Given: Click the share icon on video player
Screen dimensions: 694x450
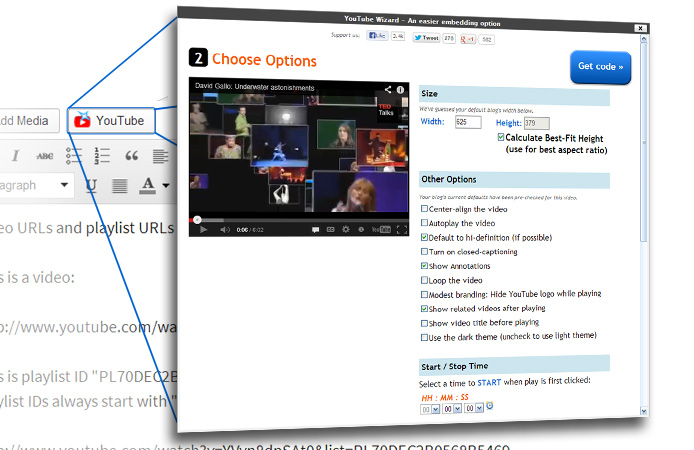Looking at the screenshot, I should [386, 90].
